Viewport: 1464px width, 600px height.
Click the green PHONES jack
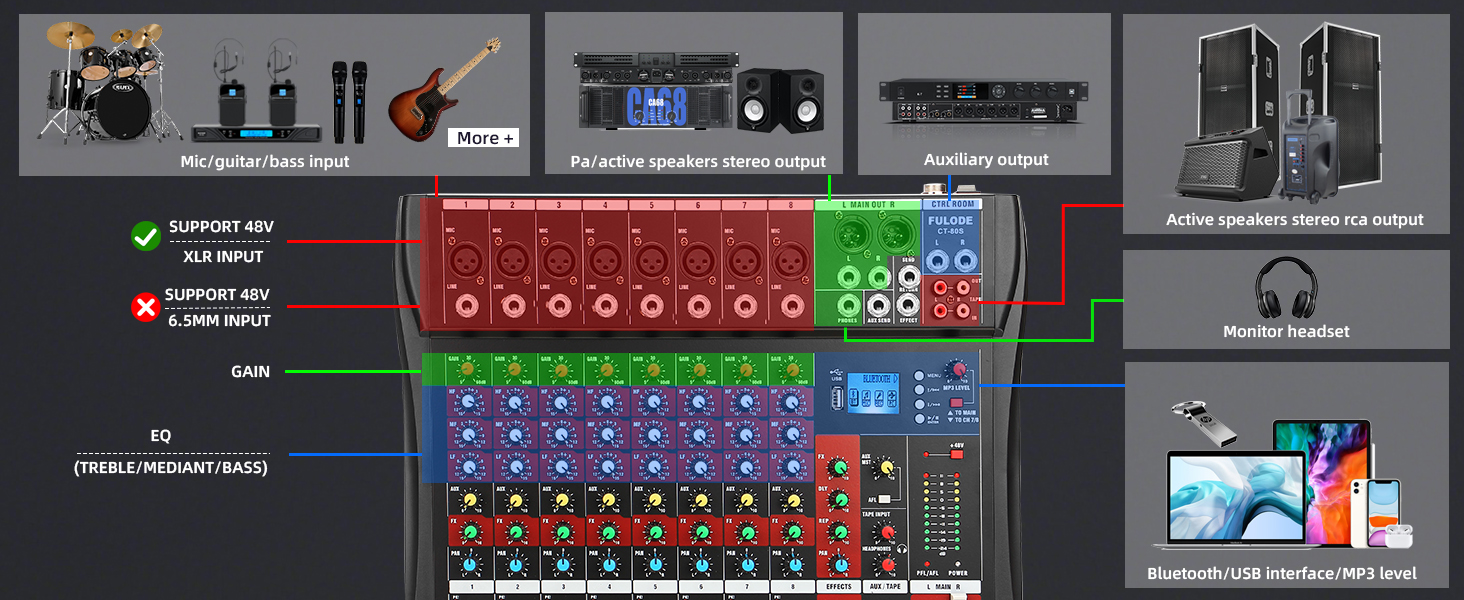coord(848,304)
